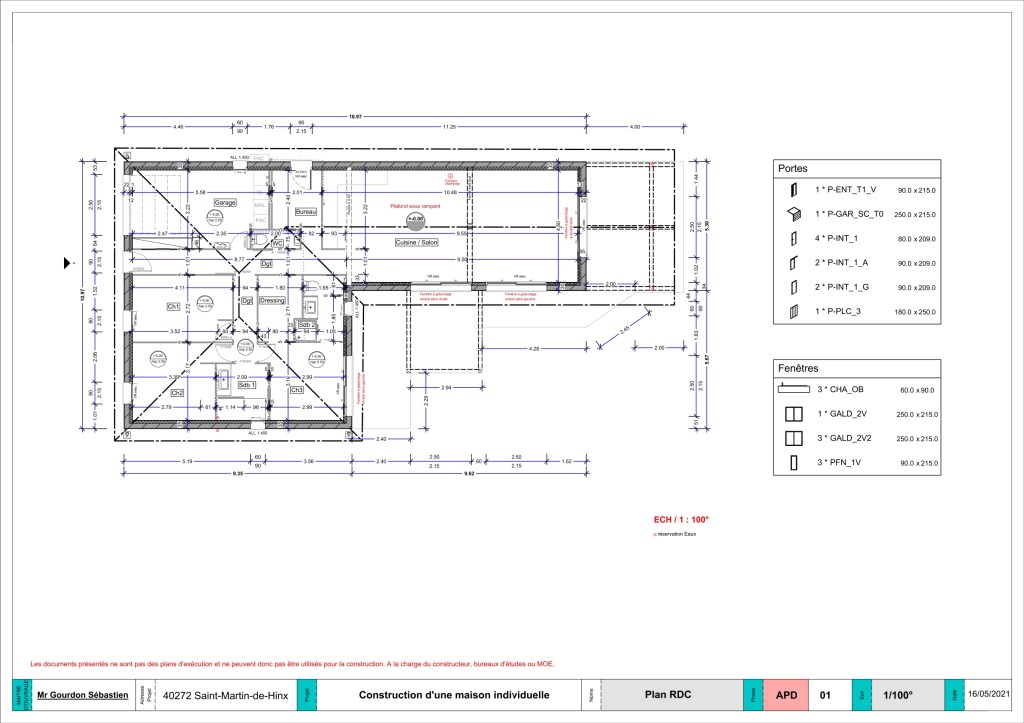Click the GALD_2V2 window symbol
Screen dimensions: 1024x723
793,438
